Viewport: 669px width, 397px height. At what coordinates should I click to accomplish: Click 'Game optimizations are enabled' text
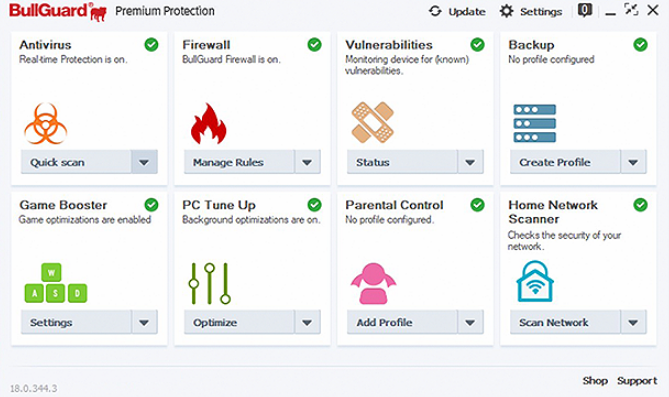[85, 220]
